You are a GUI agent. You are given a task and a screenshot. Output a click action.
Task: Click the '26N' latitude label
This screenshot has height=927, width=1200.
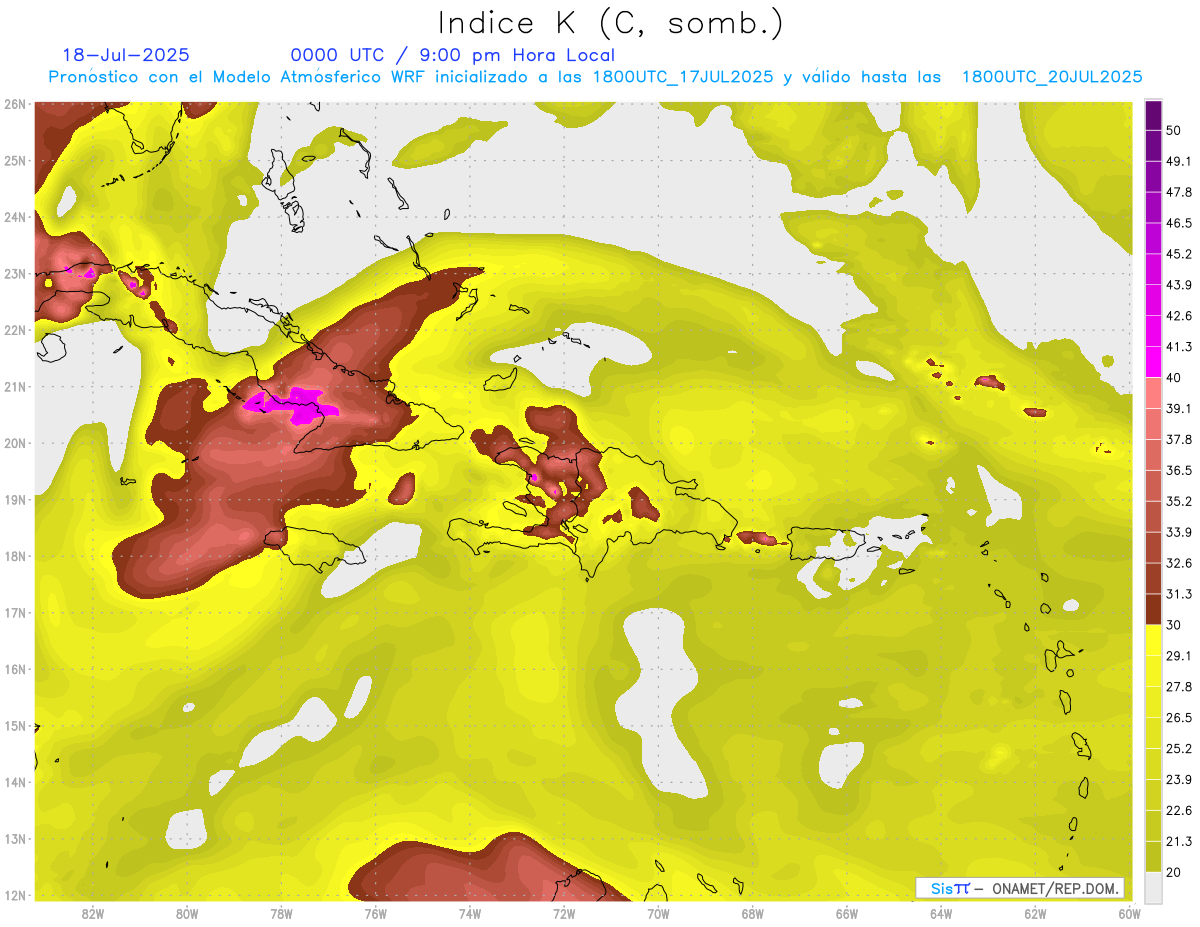coord(15,104)
